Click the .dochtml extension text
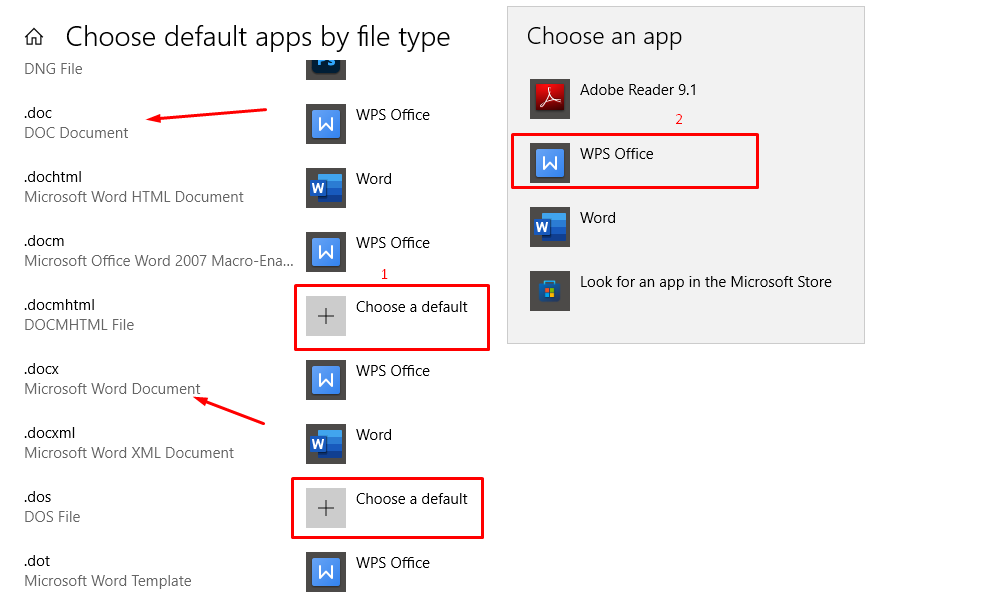 (53, 177)
